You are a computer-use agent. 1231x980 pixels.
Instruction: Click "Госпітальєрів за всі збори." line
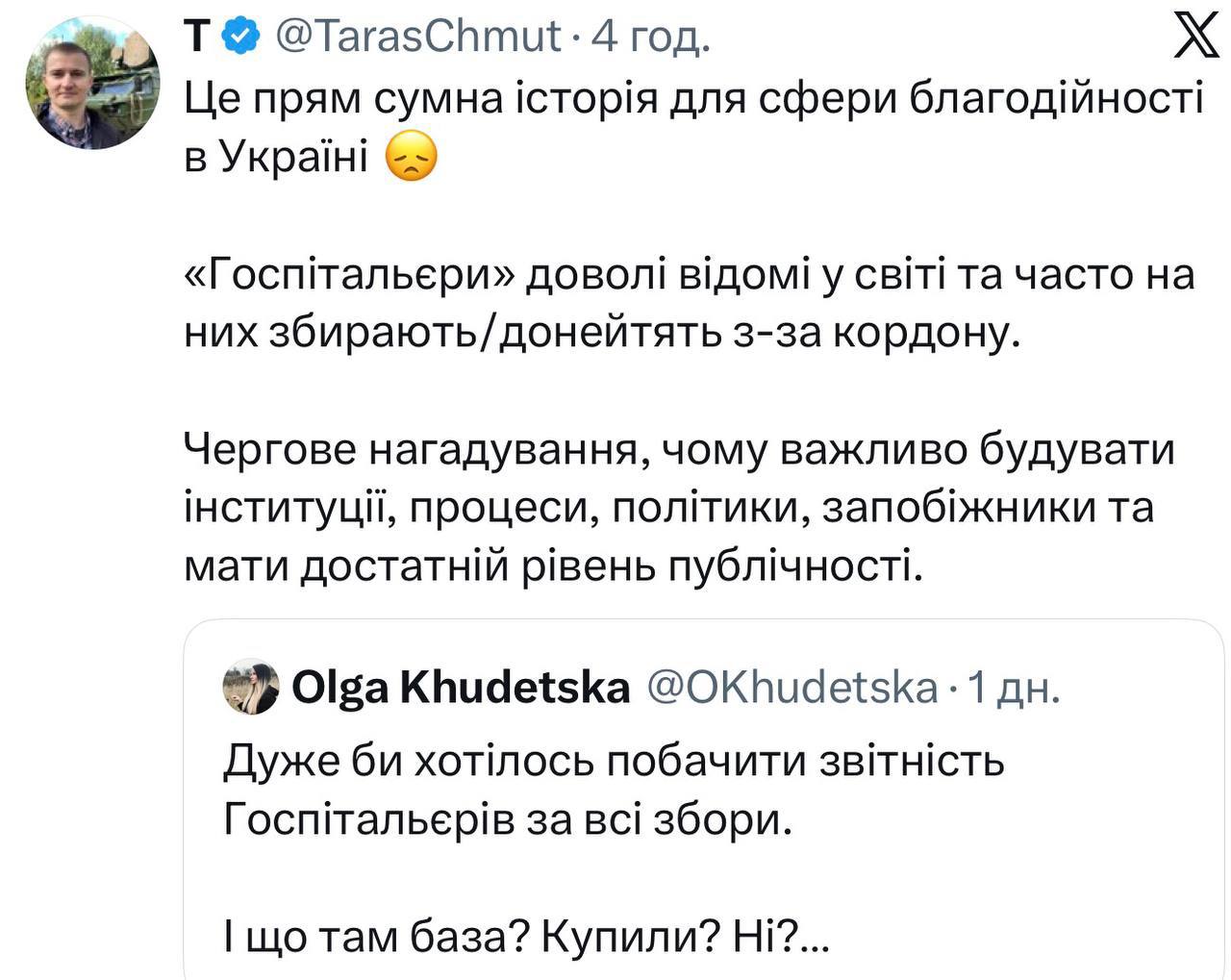point(508,819)
